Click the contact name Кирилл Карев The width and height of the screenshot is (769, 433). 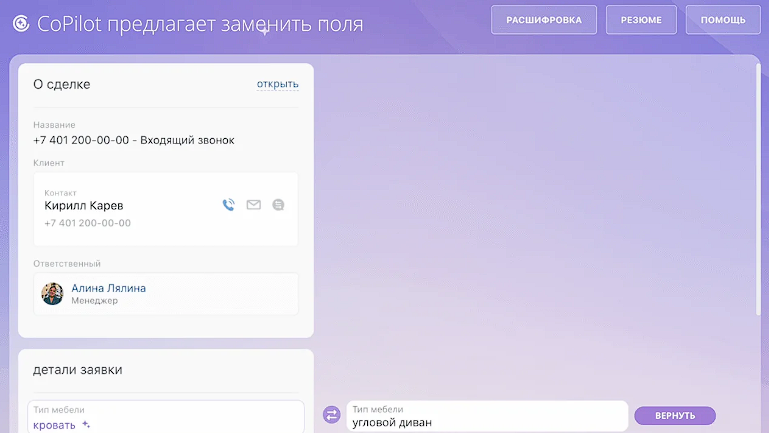pyautogui.click(x=84, y=205)
